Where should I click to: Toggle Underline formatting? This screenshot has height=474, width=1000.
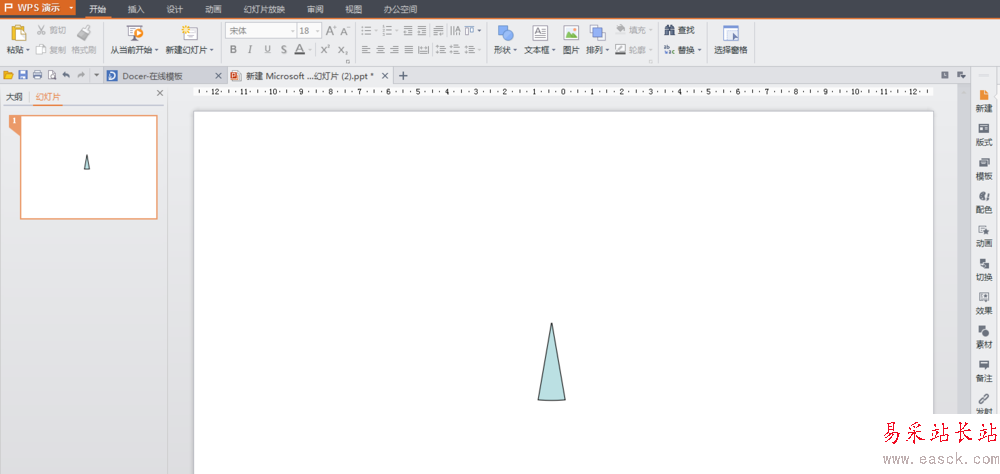pos(267,49)
